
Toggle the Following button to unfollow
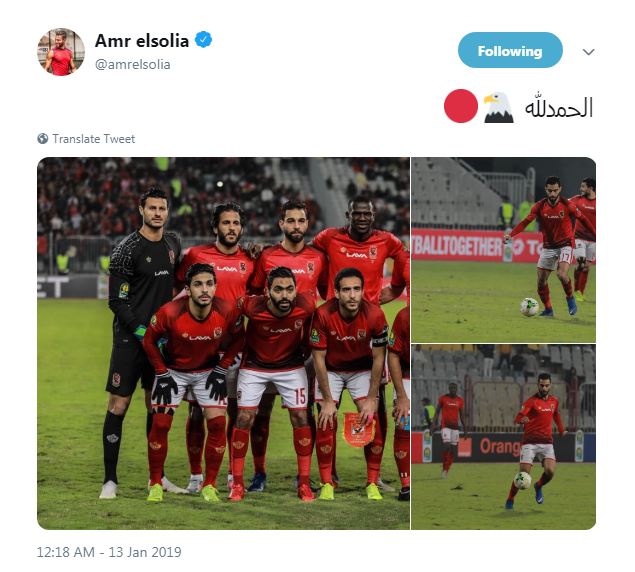(510, 50)
